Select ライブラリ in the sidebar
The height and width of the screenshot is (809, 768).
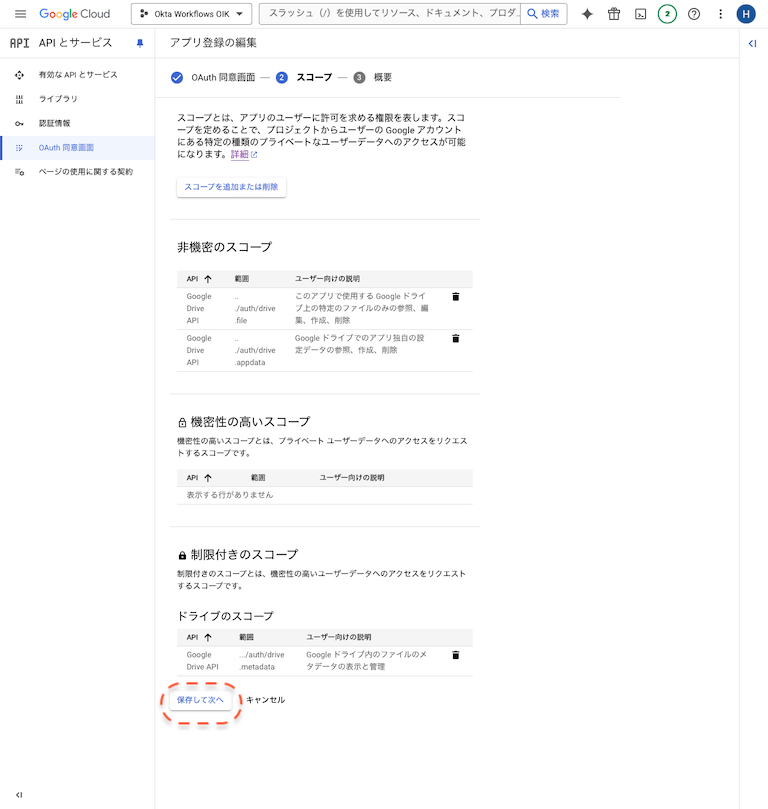pos(58,99)
